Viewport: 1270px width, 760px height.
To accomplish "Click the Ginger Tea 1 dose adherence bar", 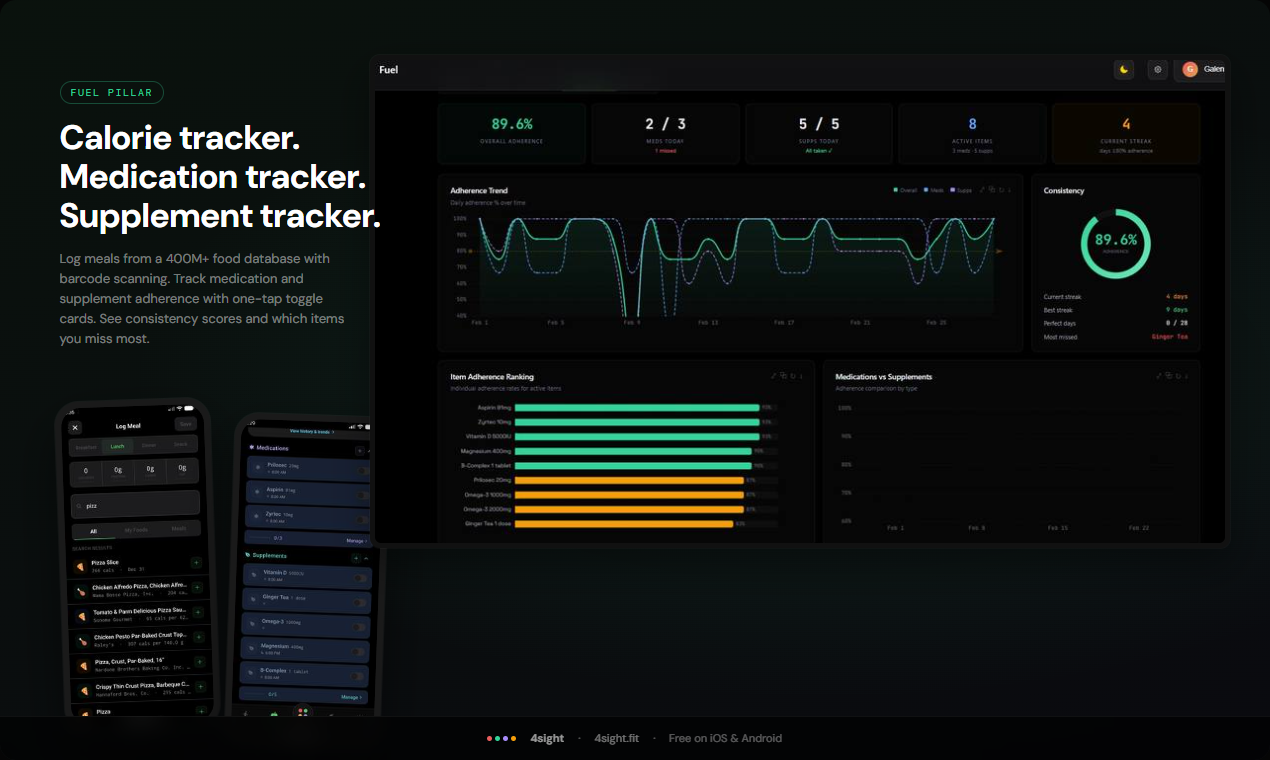I will pyautogui.click(x=624, y=523).
